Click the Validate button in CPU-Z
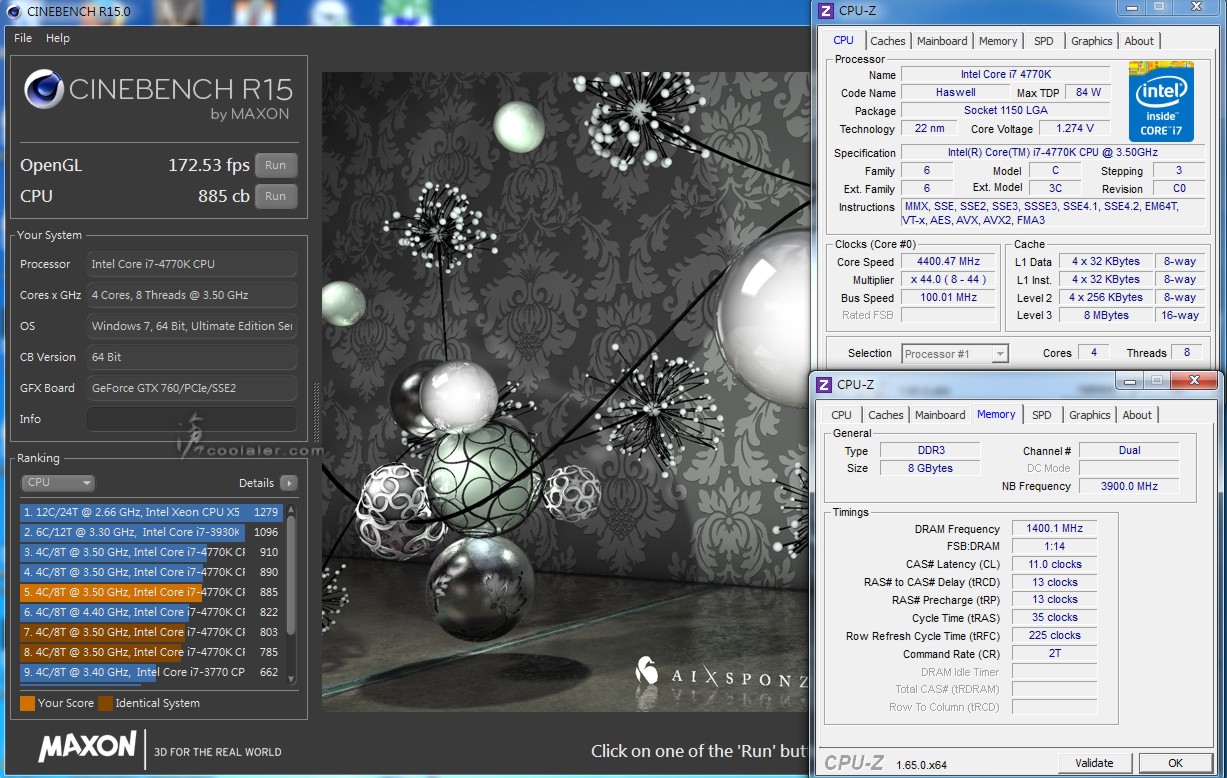Screen dimensions: 1227x778 pos(1094,763)
